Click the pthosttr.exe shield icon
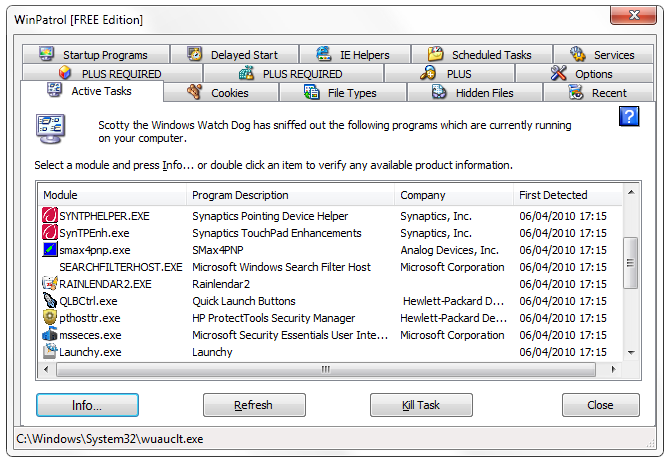The width and height of the screenshot is (670, 461). click(50, 317)
